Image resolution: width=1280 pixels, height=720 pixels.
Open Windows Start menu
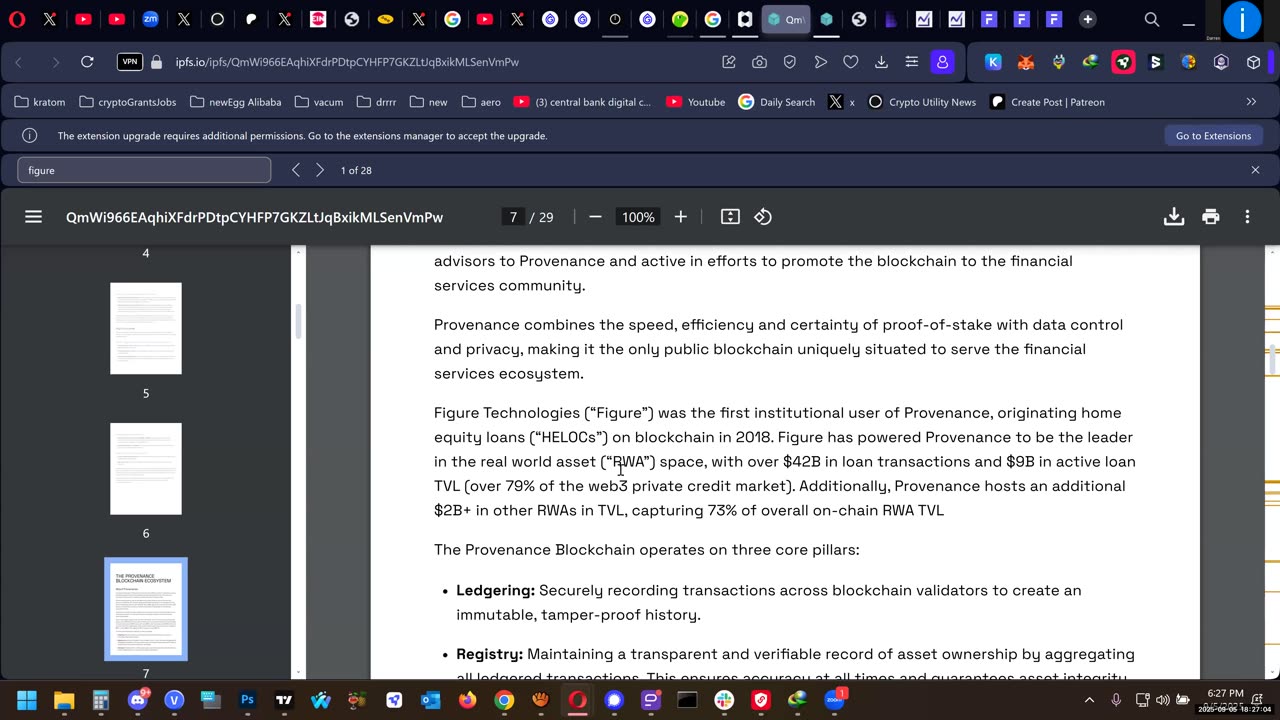point(27,700)
